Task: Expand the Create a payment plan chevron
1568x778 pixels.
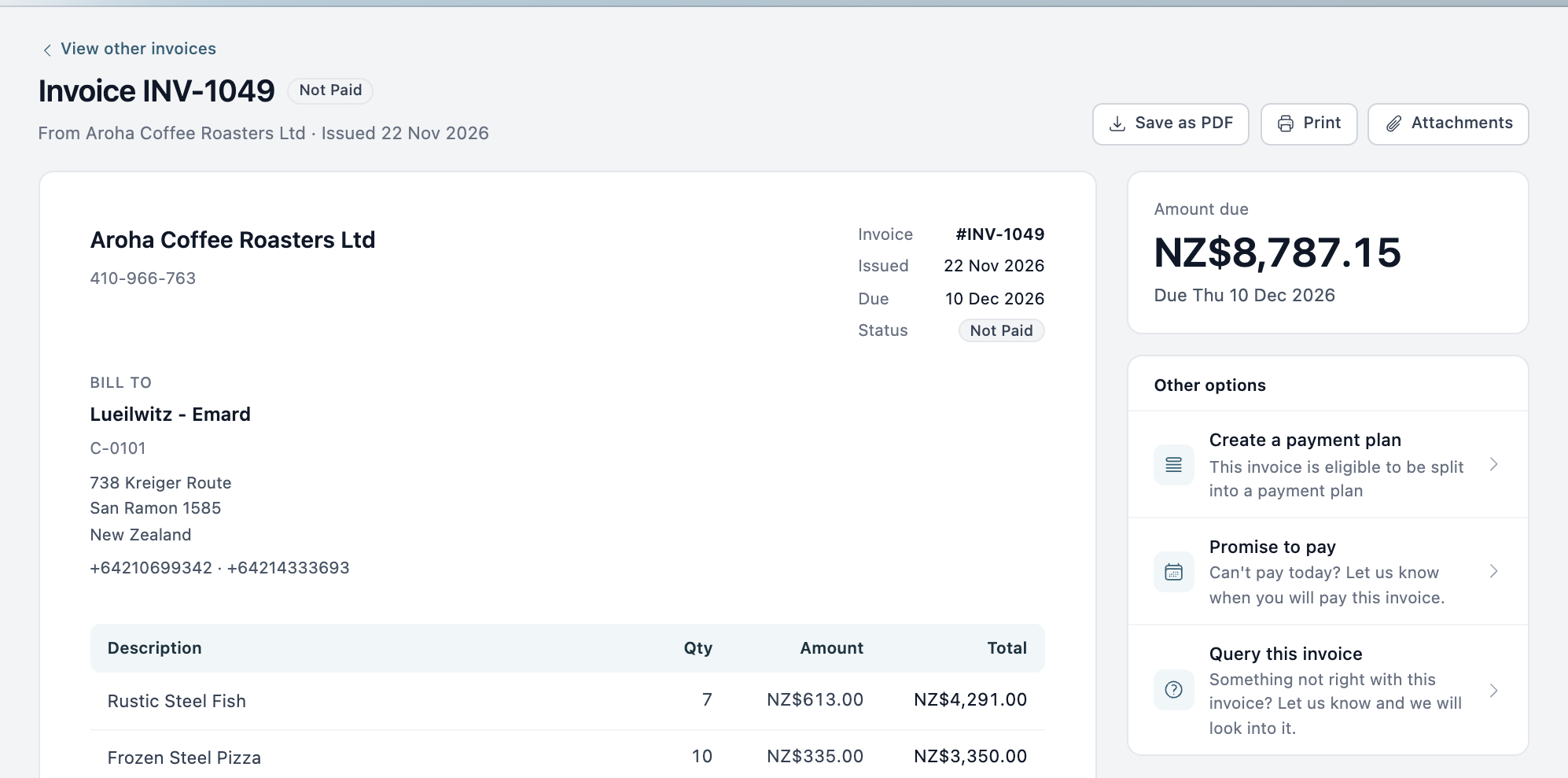Action: 1493,464
